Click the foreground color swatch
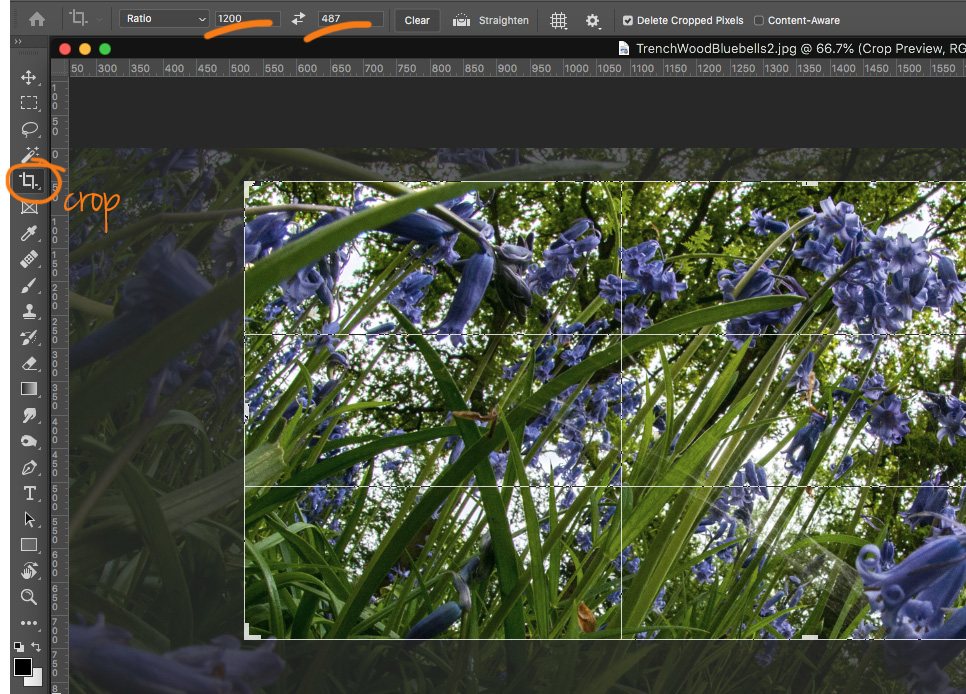 [x=23, y=667]
